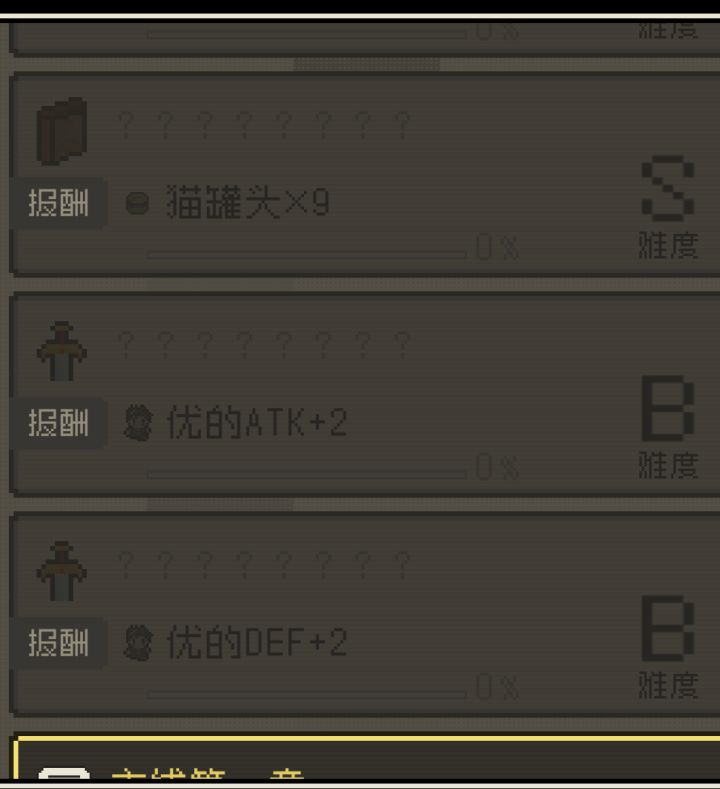Click 报酬 label on DEF+2 quest
This screenshot has height=789, width=720.
[58, 643]
